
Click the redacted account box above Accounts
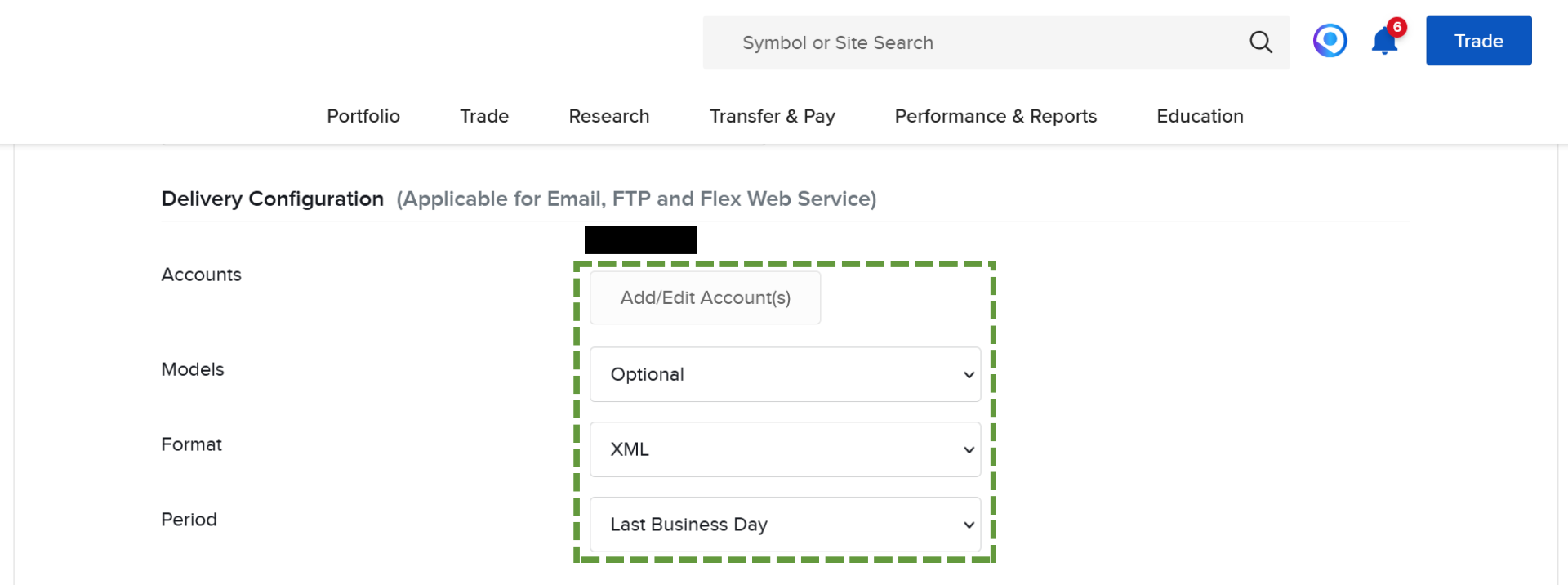pos(640,239)
